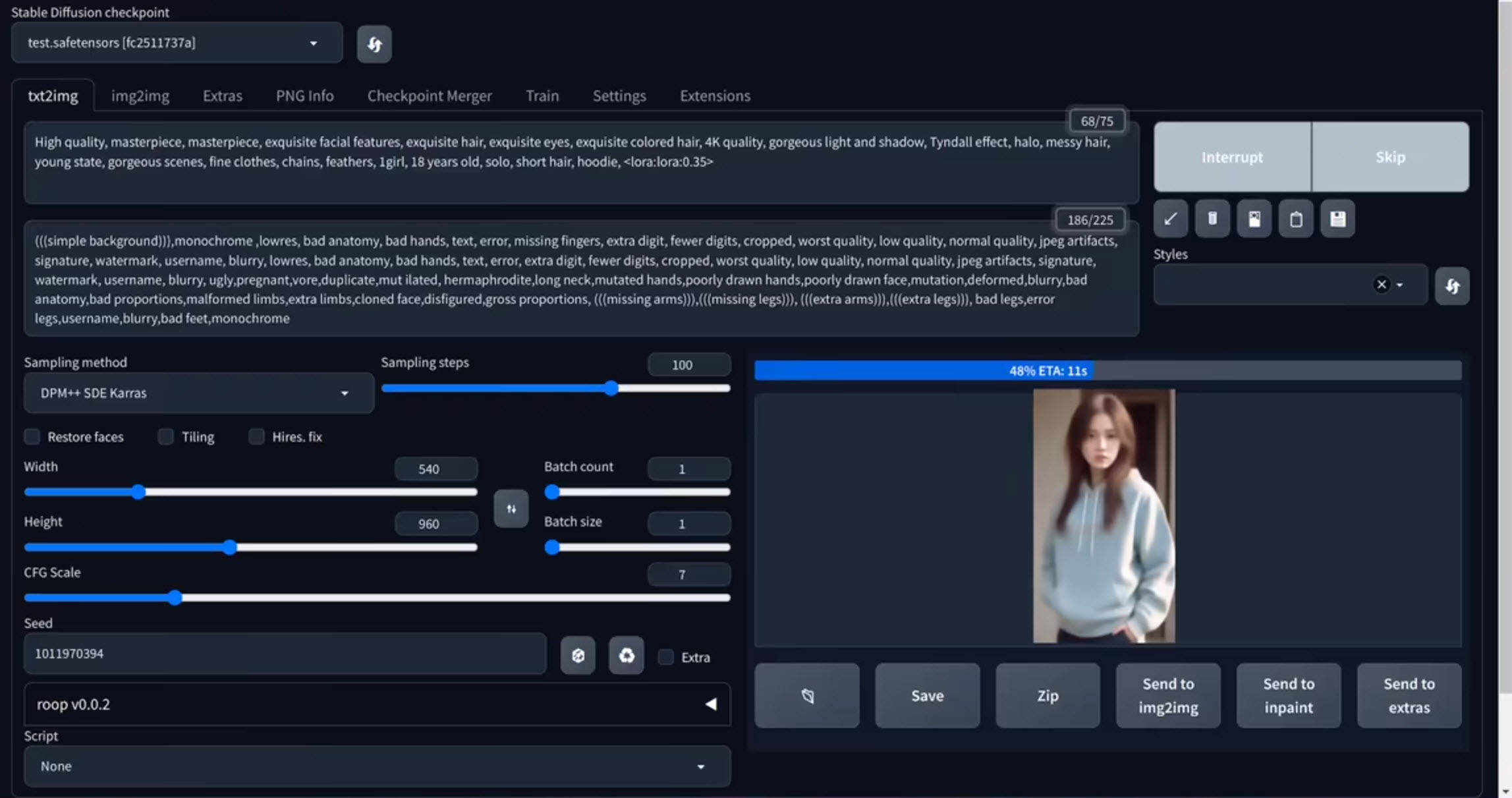
Task: Enable the Restore faces checkbox
Action: pyautogui.click(x=32, y=436)
